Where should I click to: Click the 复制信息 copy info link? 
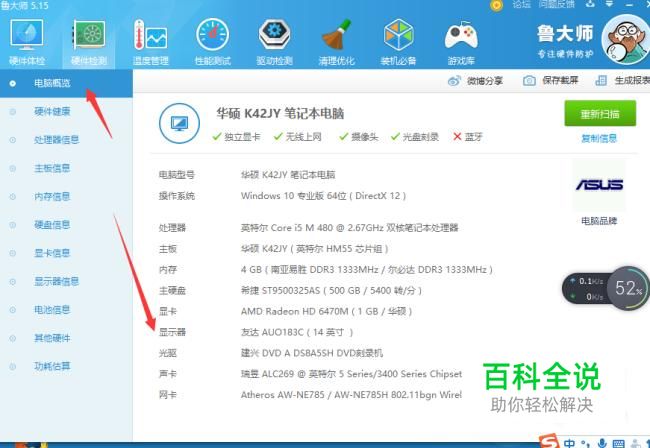point(599,138)
